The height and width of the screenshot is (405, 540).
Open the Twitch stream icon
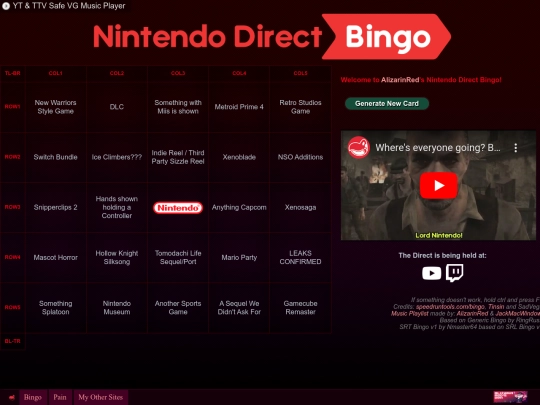click(x=455, y=273)
